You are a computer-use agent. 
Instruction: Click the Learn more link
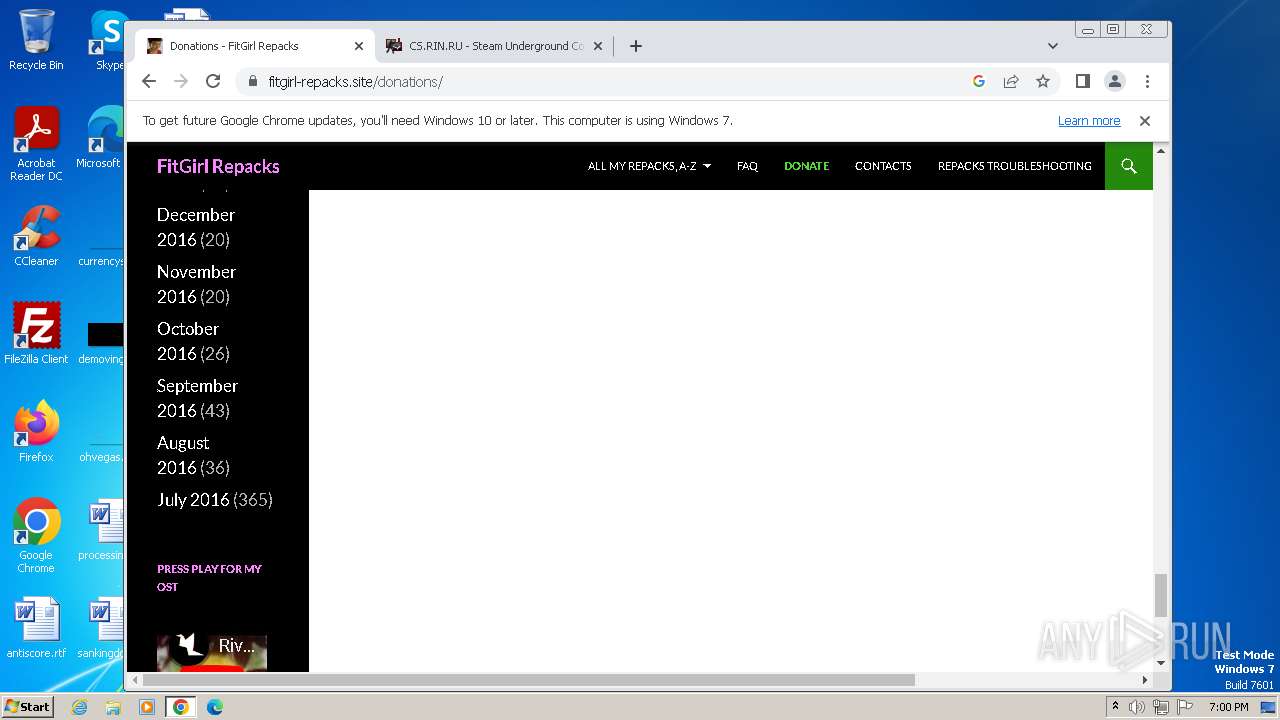coord(1089,120)
